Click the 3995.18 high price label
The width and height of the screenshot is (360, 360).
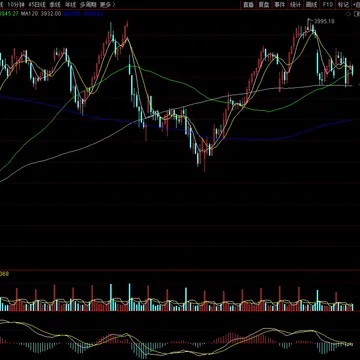(324, 21)
